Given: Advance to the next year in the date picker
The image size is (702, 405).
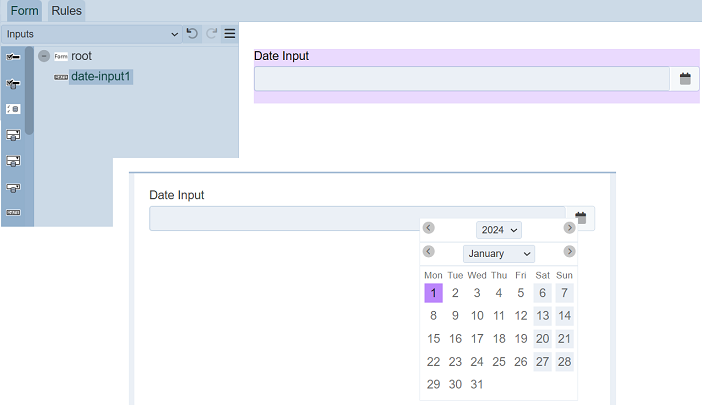Looking at the screenshot, I should 569,228.
